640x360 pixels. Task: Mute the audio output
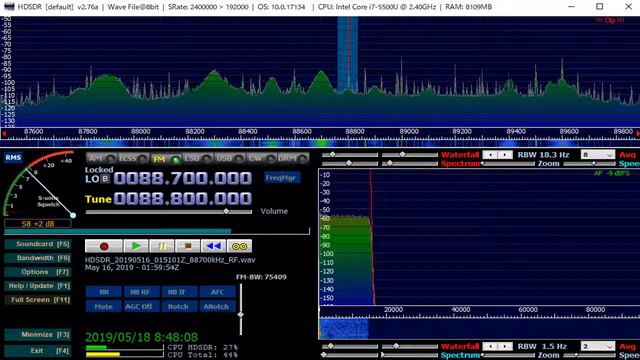click(x=104, y=307)
